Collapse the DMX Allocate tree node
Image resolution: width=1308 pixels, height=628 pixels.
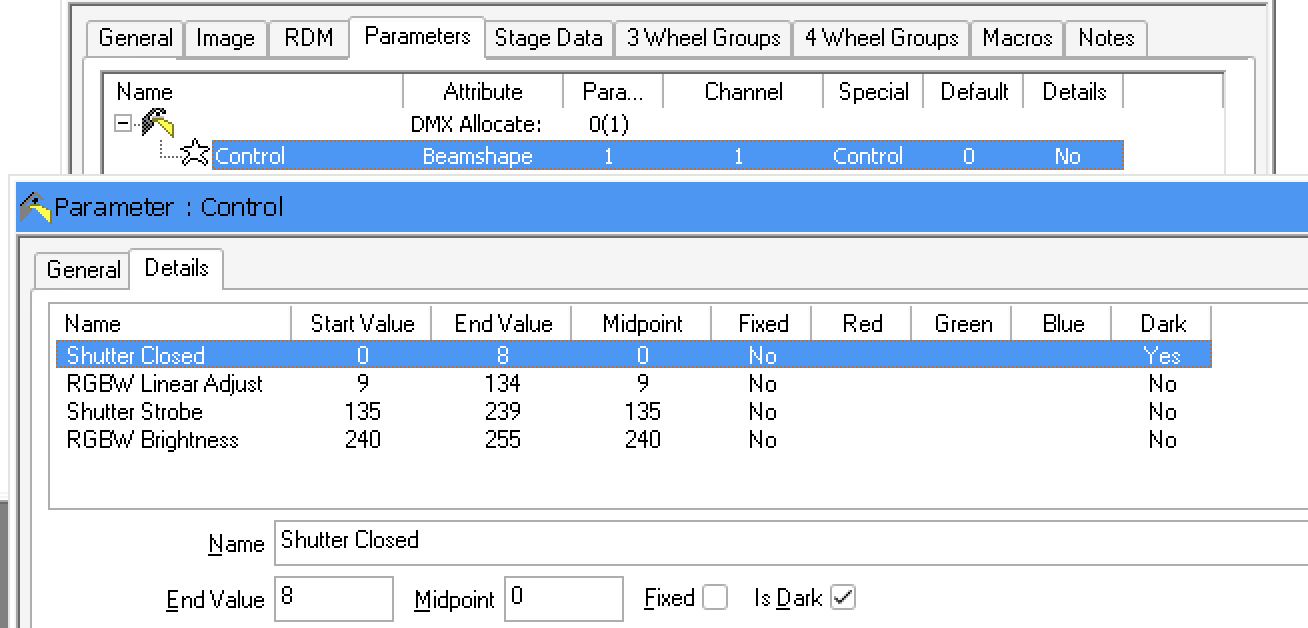pos(123,124)
